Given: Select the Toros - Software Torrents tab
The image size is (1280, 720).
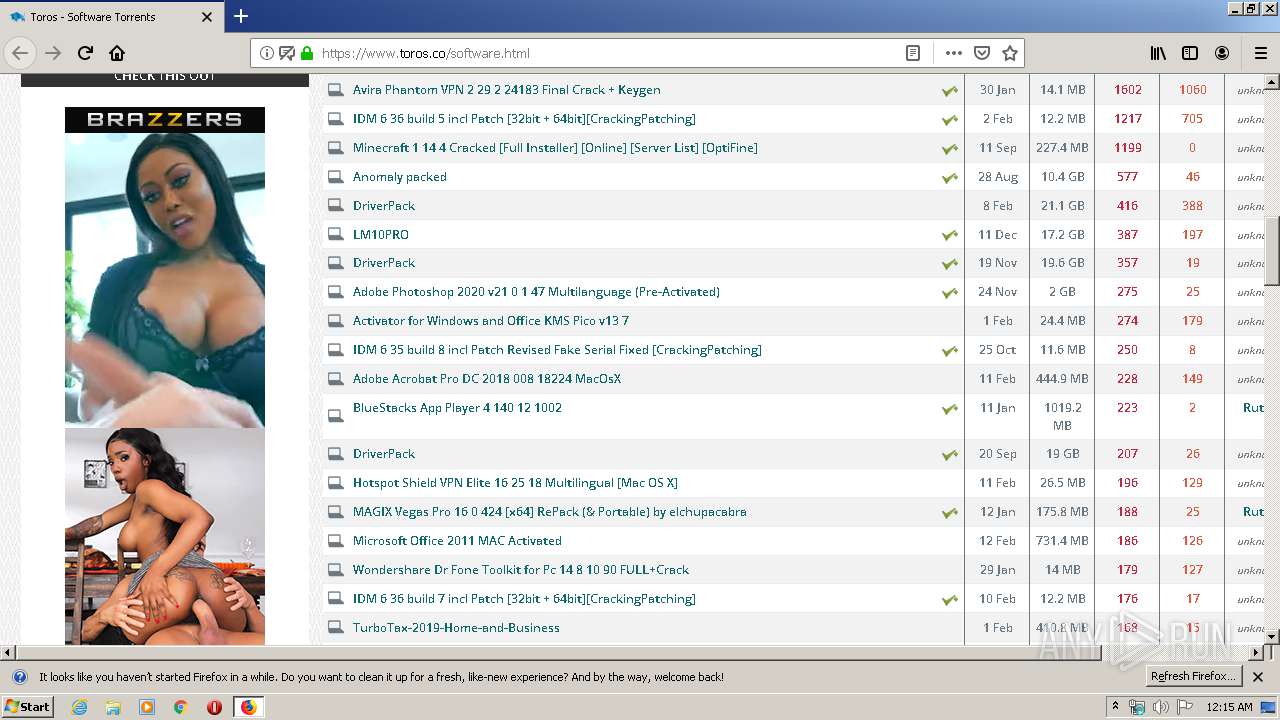Looking at the screenshot, I should click(x=110, y=17).
